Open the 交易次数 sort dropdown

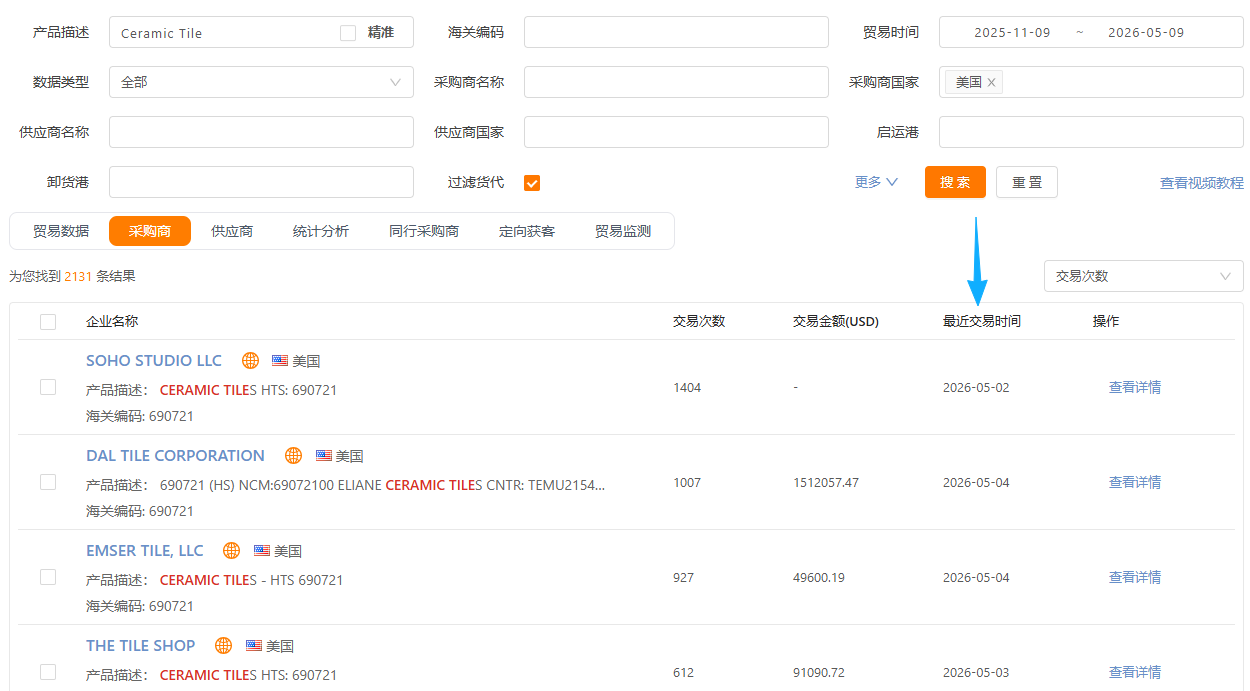coord(1143,276)
